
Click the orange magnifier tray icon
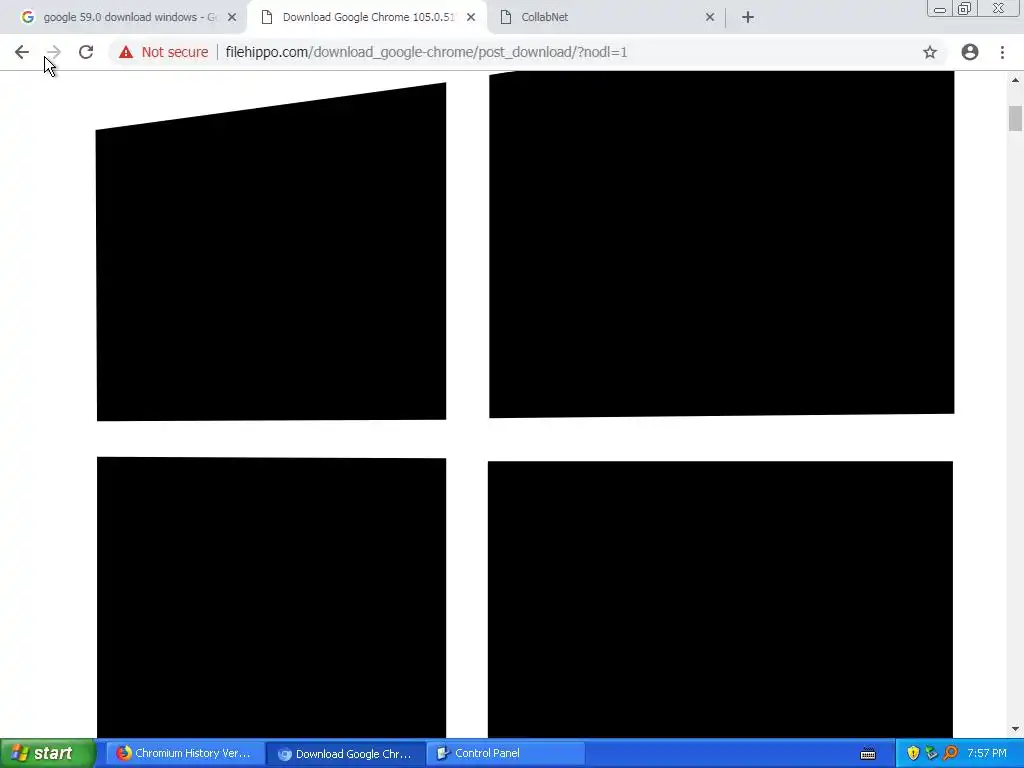pos(951,754)
